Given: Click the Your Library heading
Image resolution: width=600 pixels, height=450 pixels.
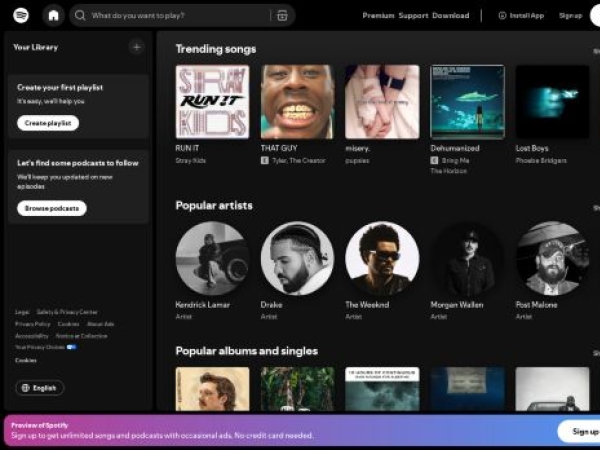Looking at the screenshot, I should pyautogui.click(x=36, y=47).
